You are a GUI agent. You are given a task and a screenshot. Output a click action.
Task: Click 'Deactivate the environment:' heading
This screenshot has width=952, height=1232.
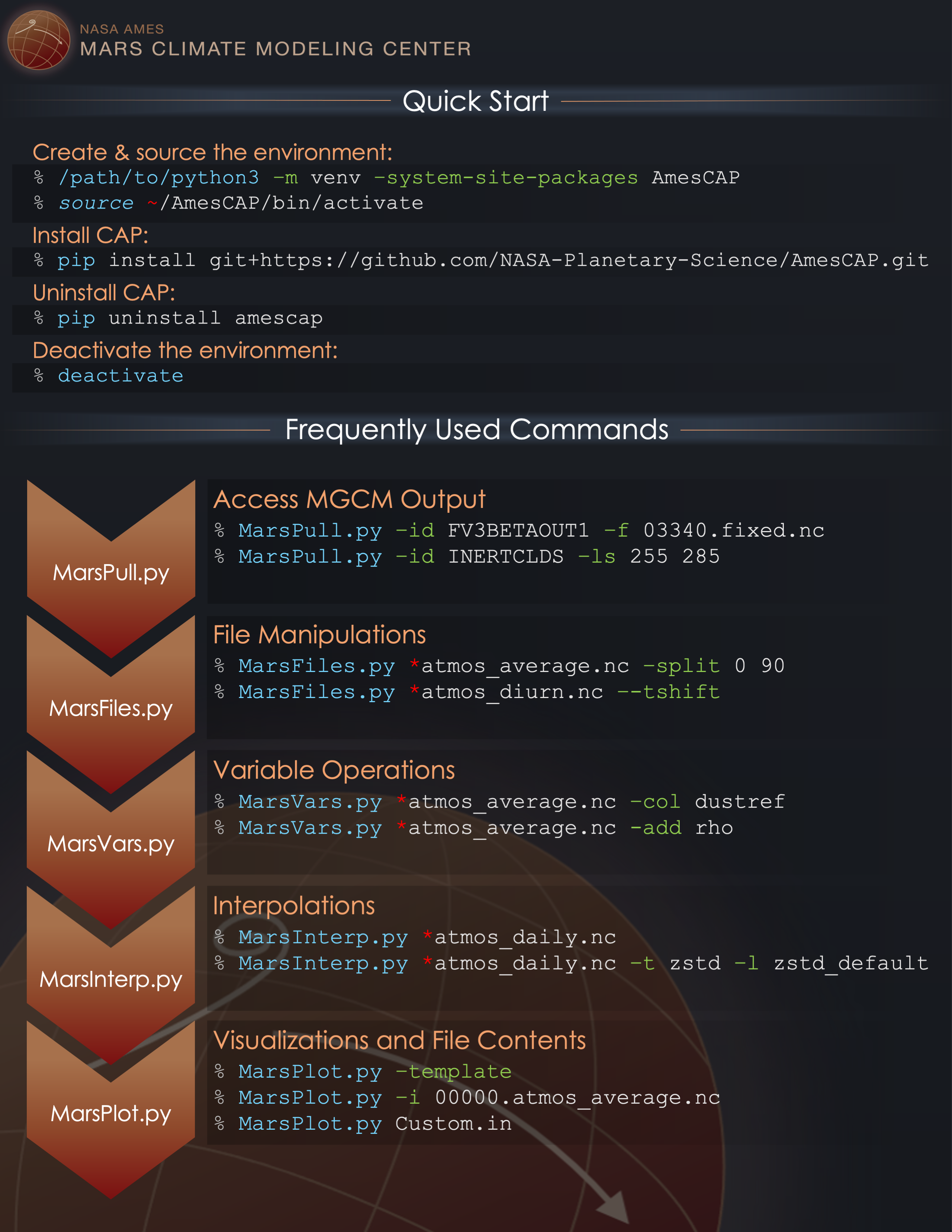tap(185, 351)
